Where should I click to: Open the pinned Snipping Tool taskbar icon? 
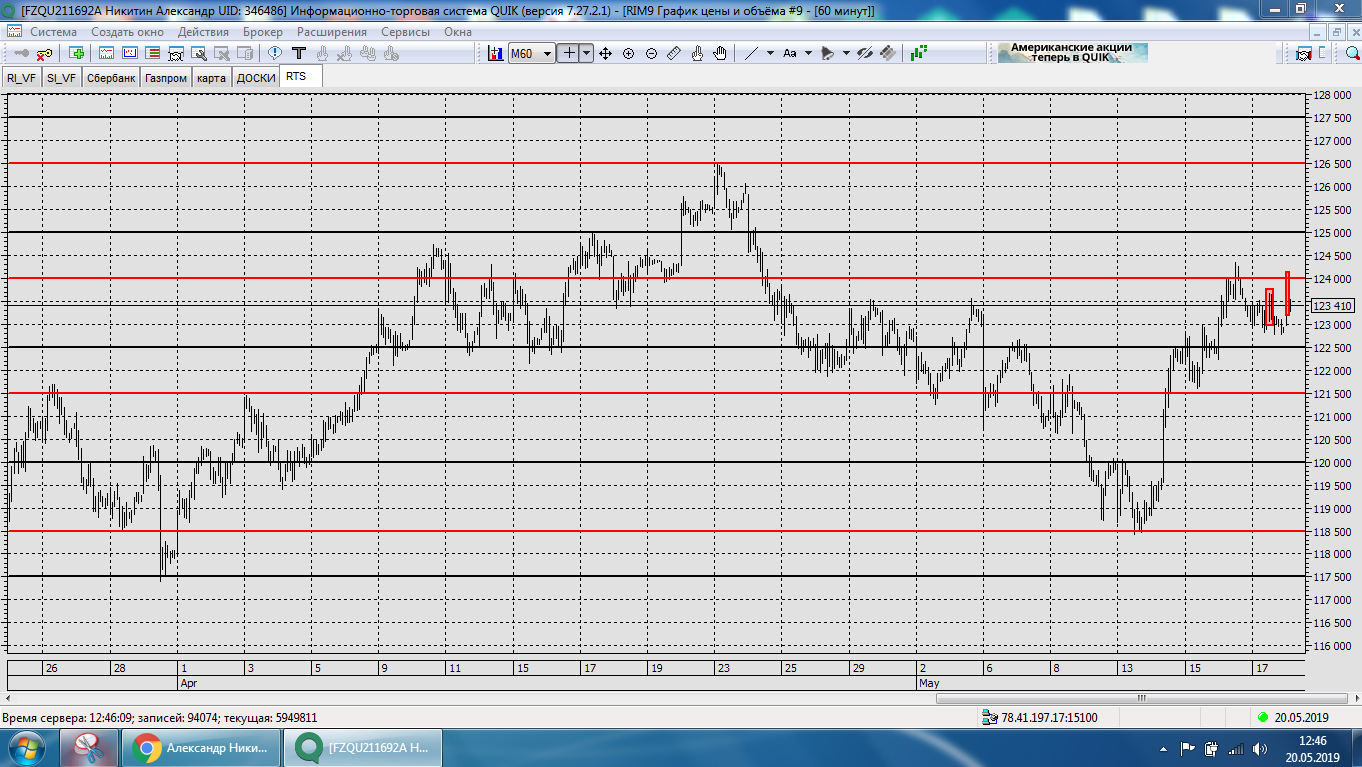(90, 748)
